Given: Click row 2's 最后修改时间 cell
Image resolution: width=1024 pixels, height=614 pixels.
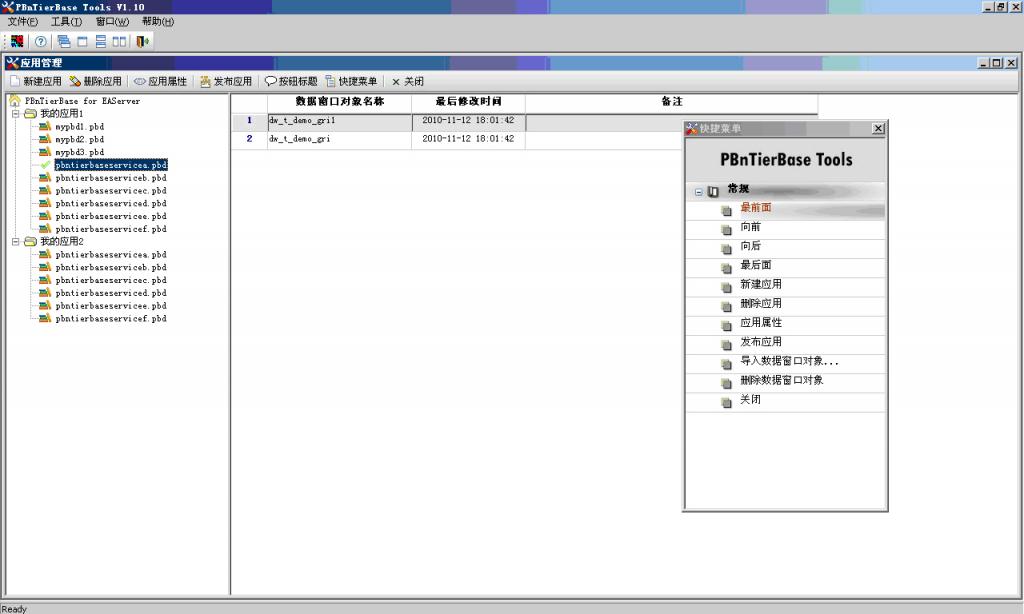Looking at the screenshot, I should pos(468,140).
